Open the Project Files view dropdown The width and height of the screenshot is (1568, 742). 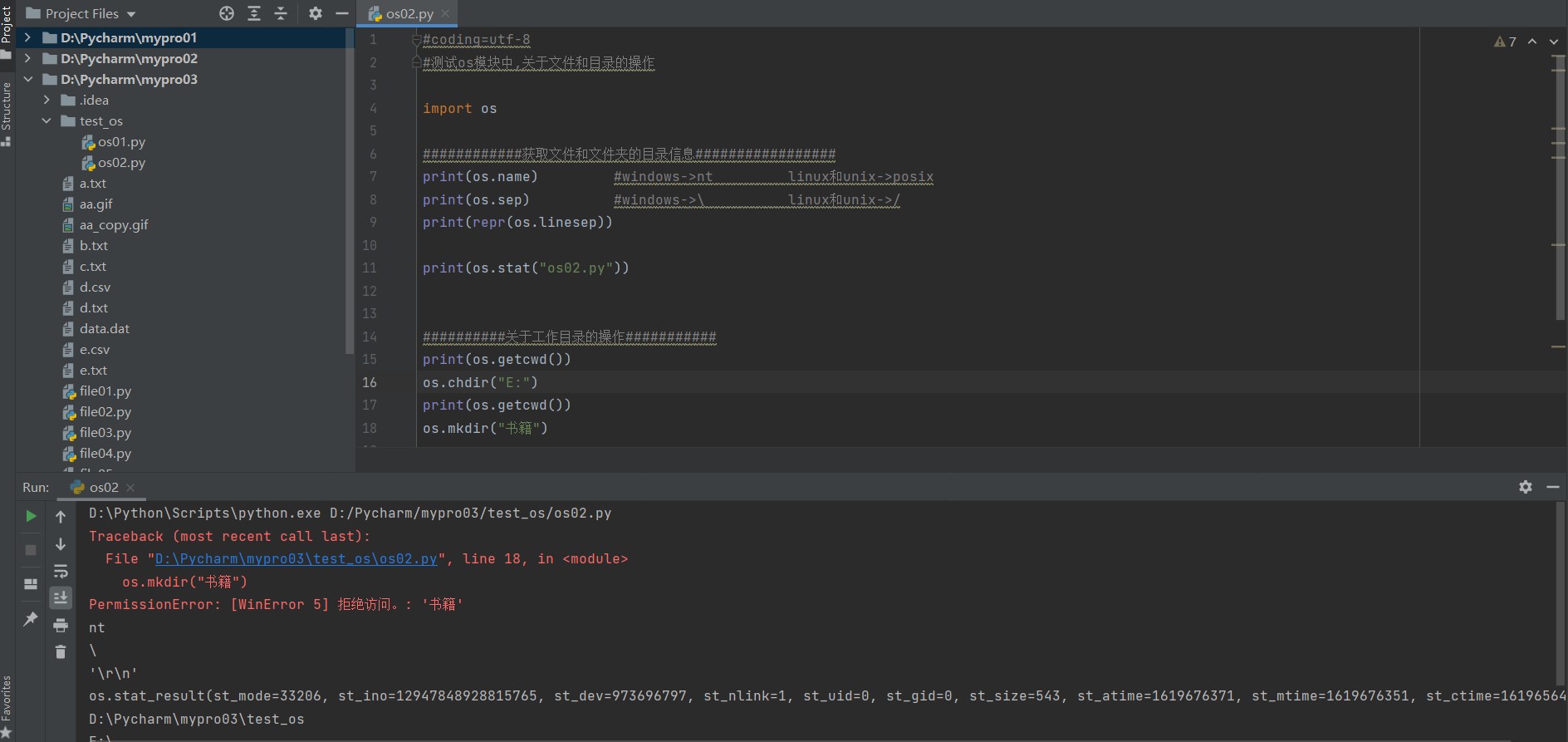pyautogui.click(x=81, y=13)
